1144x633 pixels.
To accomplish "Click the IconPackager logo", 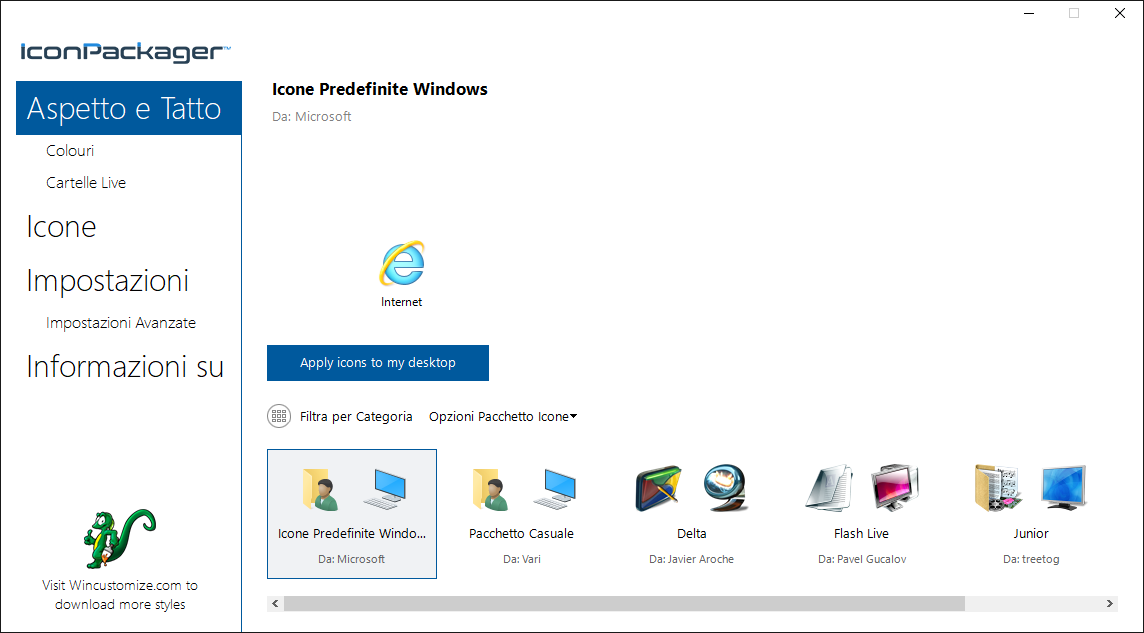I will [x=125, y=52].
